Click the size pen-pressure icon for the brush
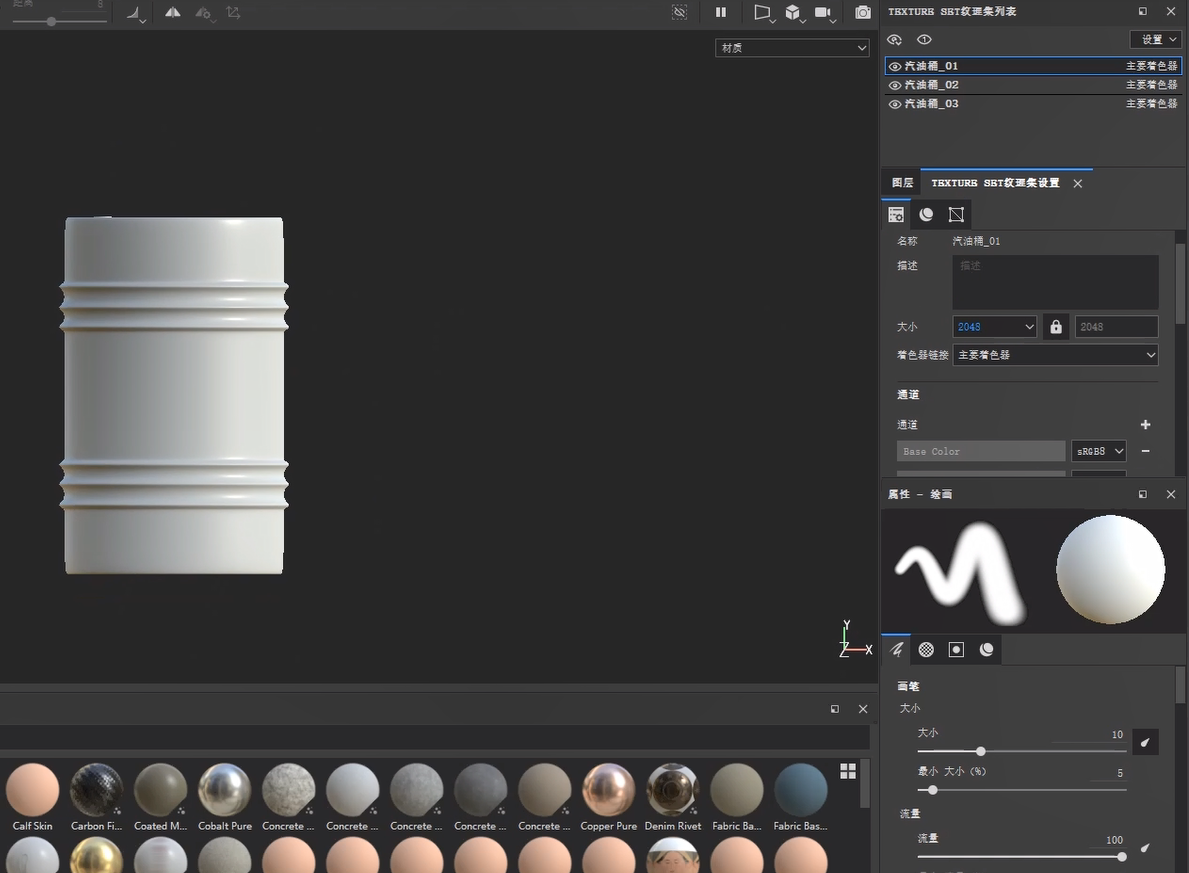The image size is (1189, 873). coord(1146,742)
